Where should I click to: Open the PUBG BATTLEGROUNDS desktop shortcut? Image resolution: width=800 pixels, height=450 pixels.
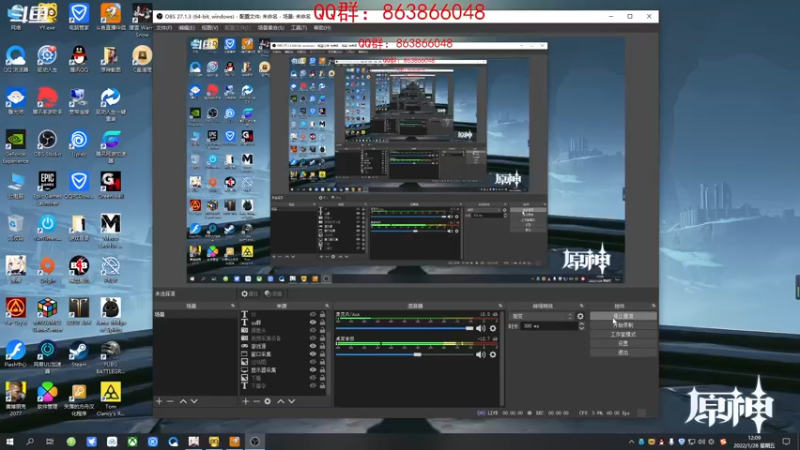point(110,357)
